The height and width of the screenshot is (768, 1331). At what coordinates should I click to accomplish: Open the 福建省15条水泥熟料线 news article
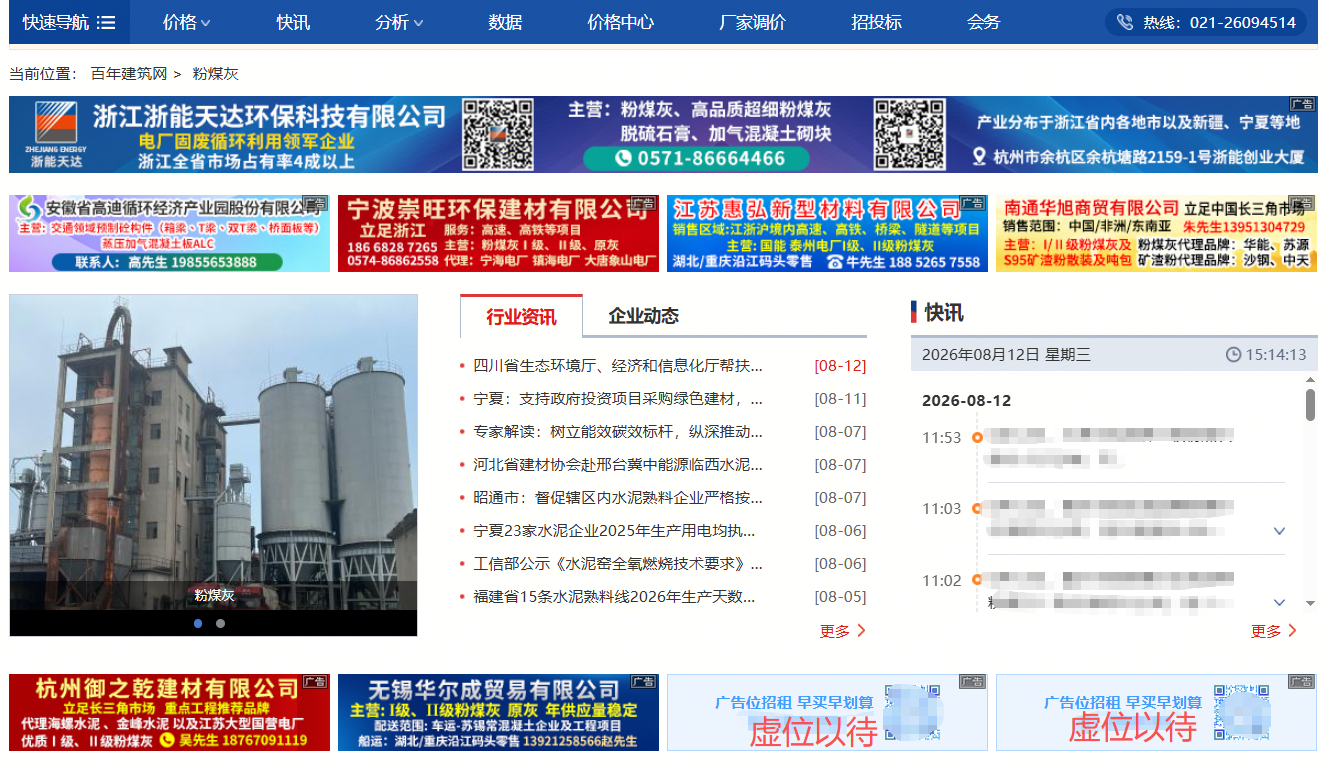(614, 597)
